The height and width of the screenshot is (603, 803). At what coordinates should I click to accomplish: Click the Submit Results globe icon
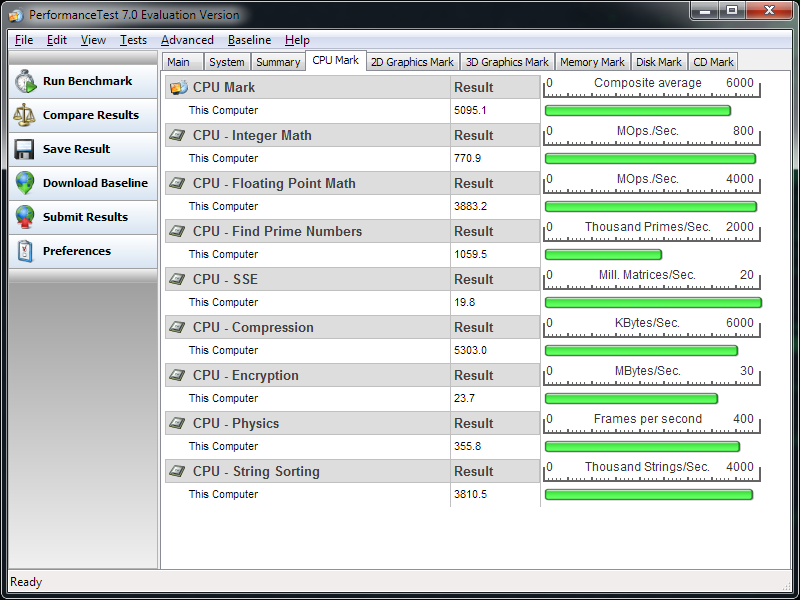(25, 217)
